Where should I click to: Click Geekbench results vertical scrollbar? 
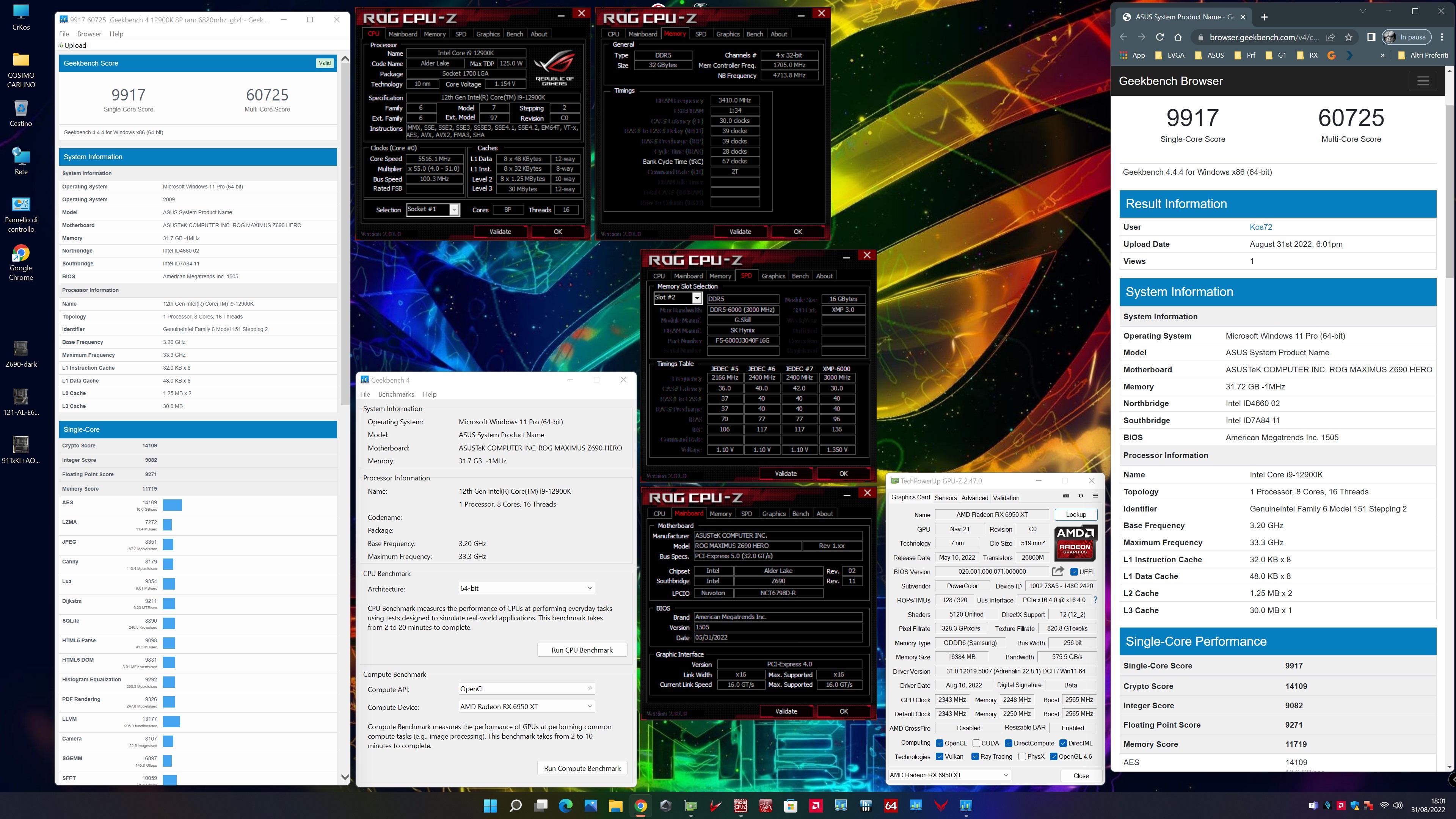click(345, 235)
